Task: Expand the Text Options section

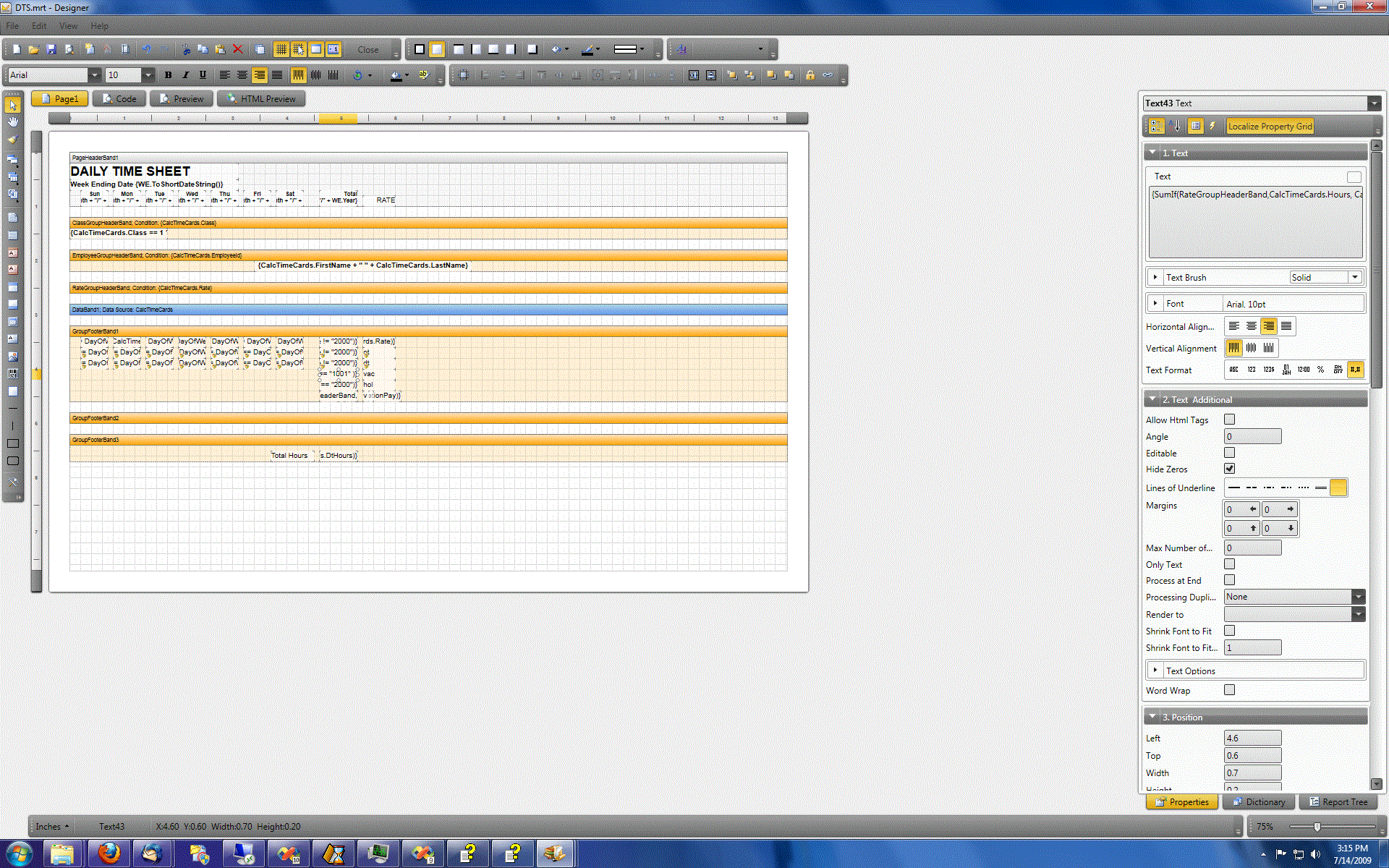Action: pyautogui.click(x=1155, y=671)
